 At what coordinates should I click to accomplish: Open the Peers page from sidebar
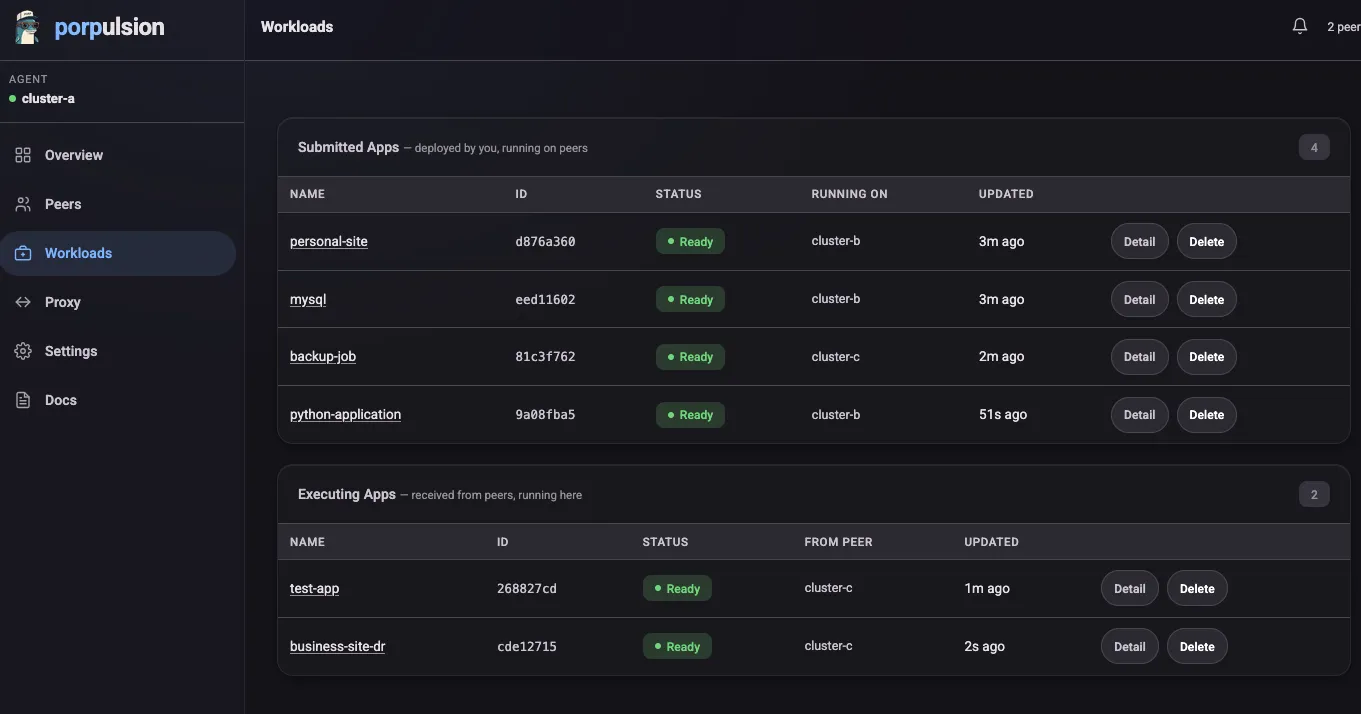tap(63, 204)
